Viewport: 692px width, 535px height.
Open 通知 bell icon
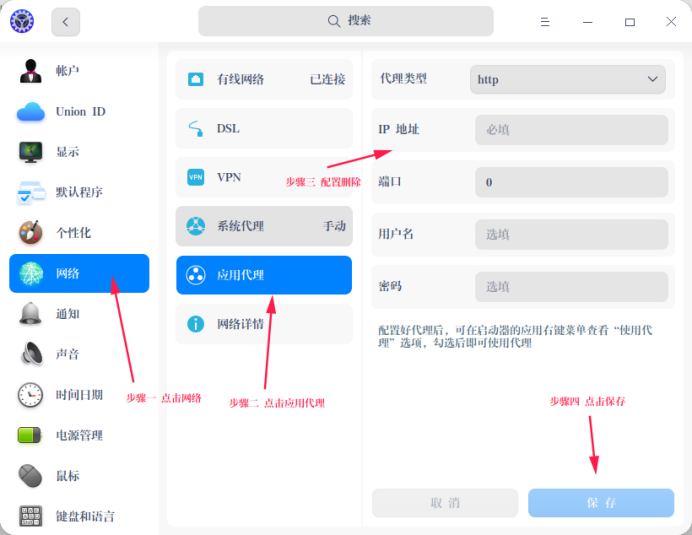tap(30, 313)
